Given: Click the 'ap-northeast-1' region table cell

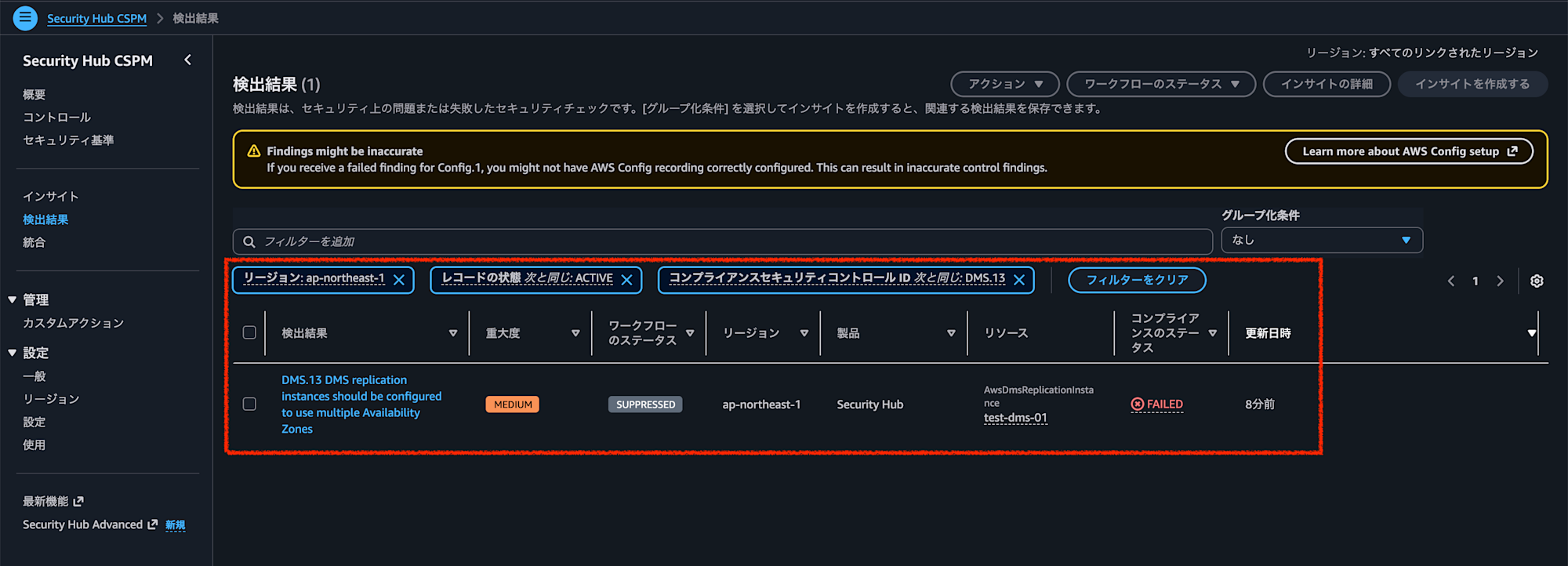Looking at the screenshot, I should 761,405.
